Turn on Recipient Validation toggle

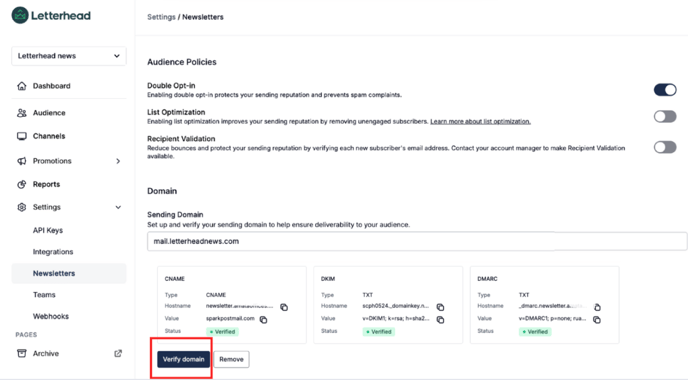click(665, 147)
